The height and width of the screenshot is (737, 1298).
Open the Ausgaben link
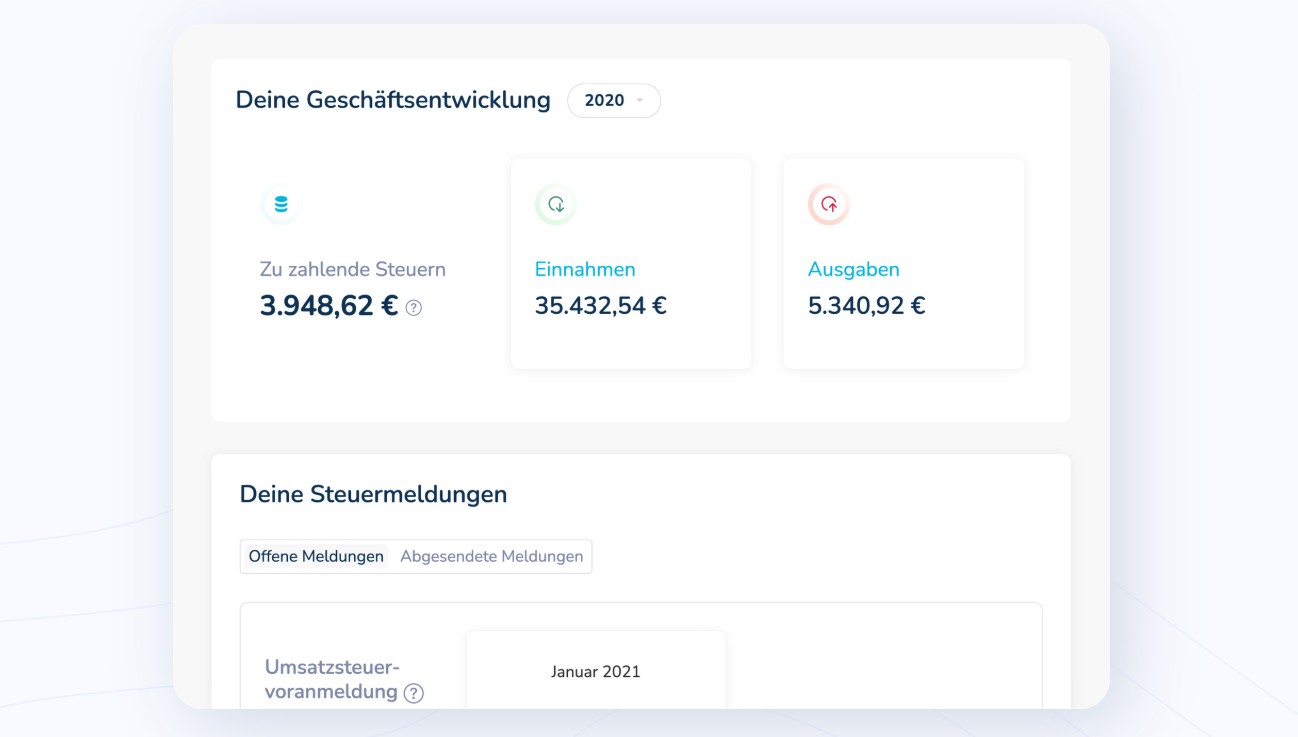(x=854, y=269)
